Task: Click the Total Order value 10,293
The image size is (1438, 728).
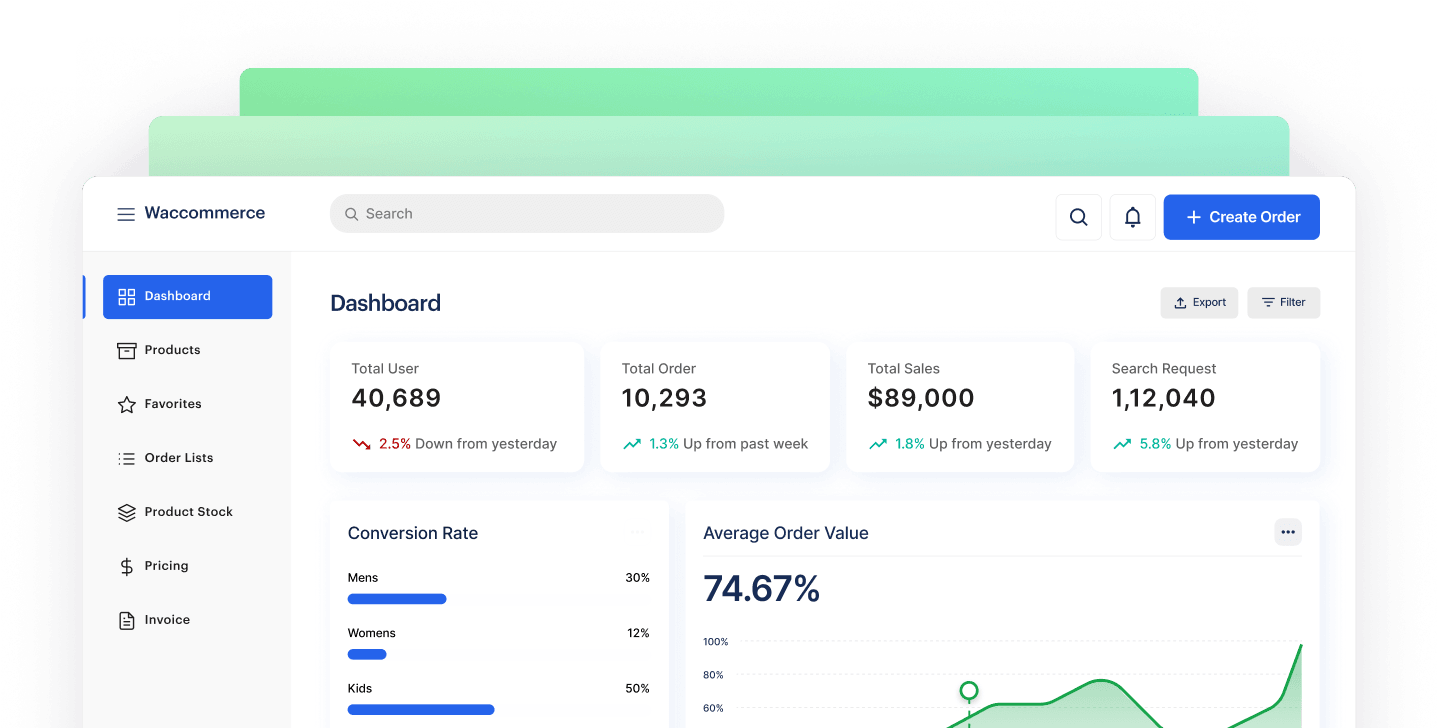Action: coord(665,398)
